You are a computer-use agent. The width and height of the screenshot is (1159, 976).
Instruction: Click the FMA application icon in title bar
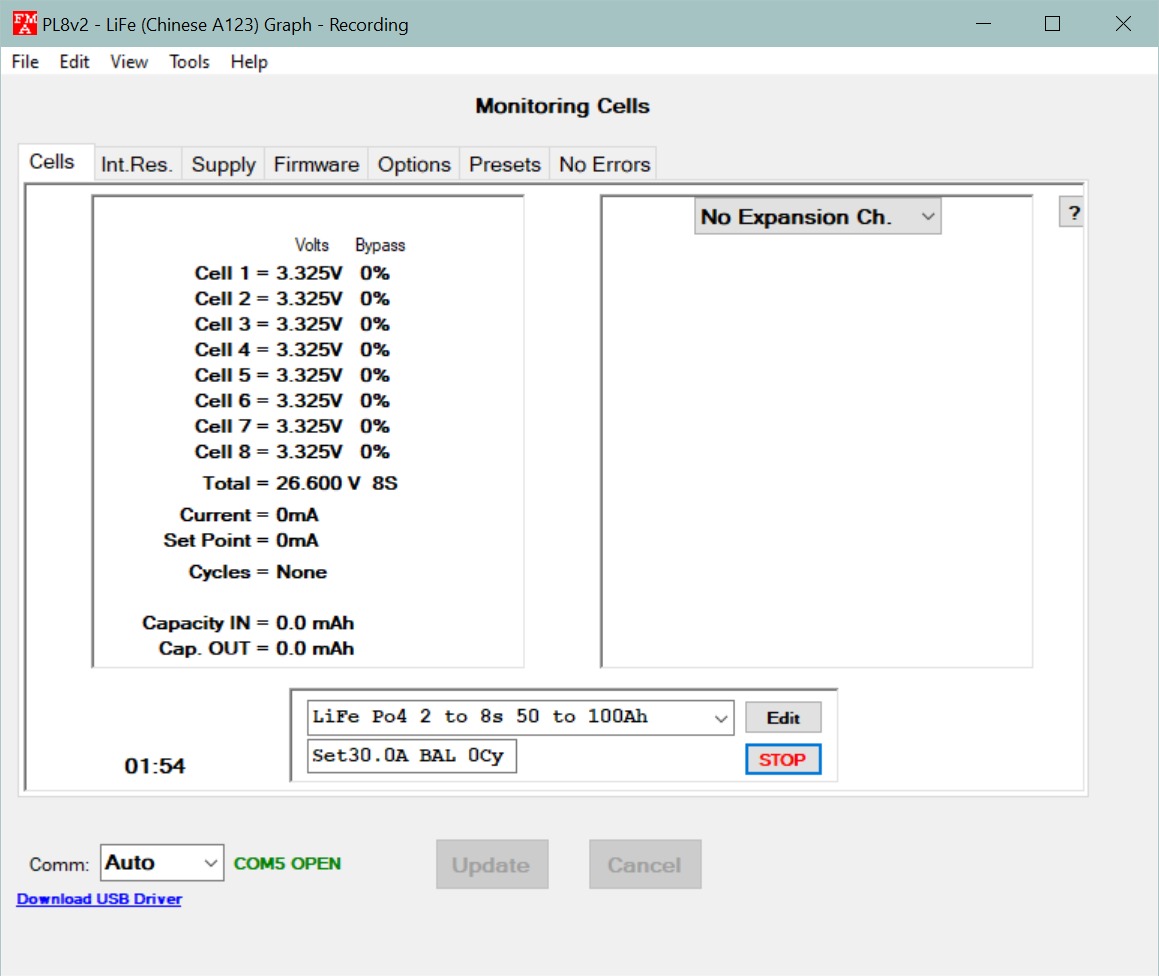coord(25,24)
